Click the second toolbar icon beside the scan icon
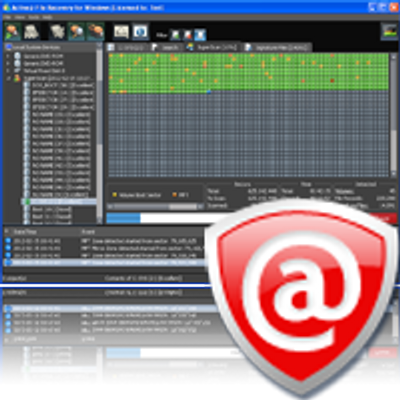Screen dimensions: 400x400 (x=32, y=32)
